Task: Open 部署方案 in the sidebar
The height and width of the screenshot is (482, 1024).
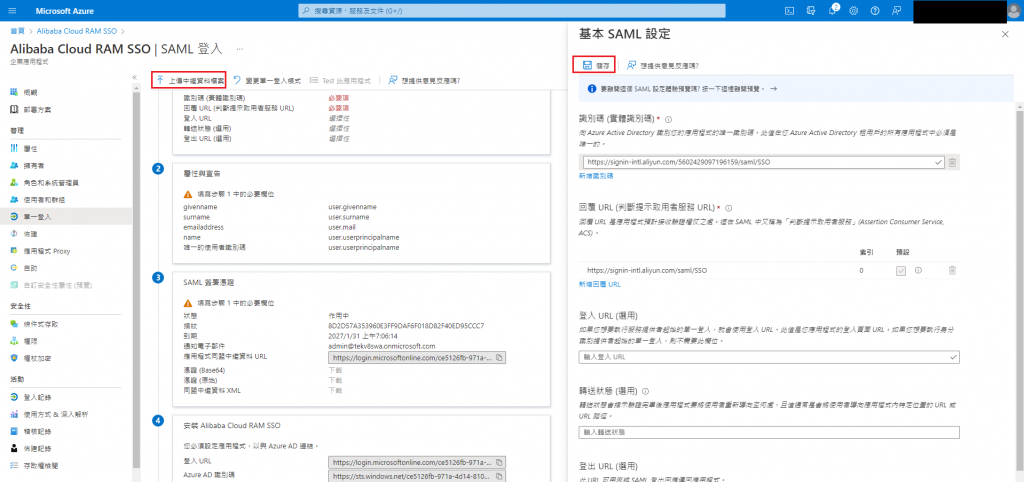Action: (38, 109)
